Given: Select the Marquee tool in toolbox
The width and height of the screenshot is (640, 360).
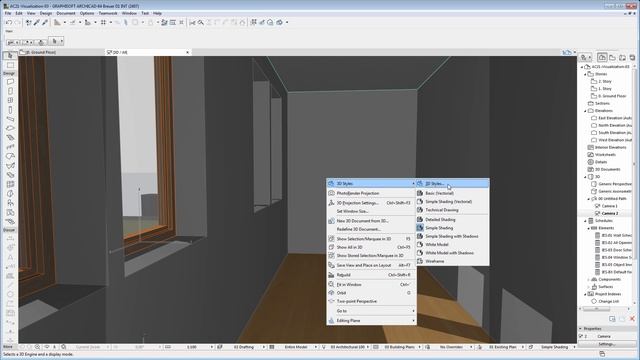Looking at the screenshot, I should coord(10,65).
